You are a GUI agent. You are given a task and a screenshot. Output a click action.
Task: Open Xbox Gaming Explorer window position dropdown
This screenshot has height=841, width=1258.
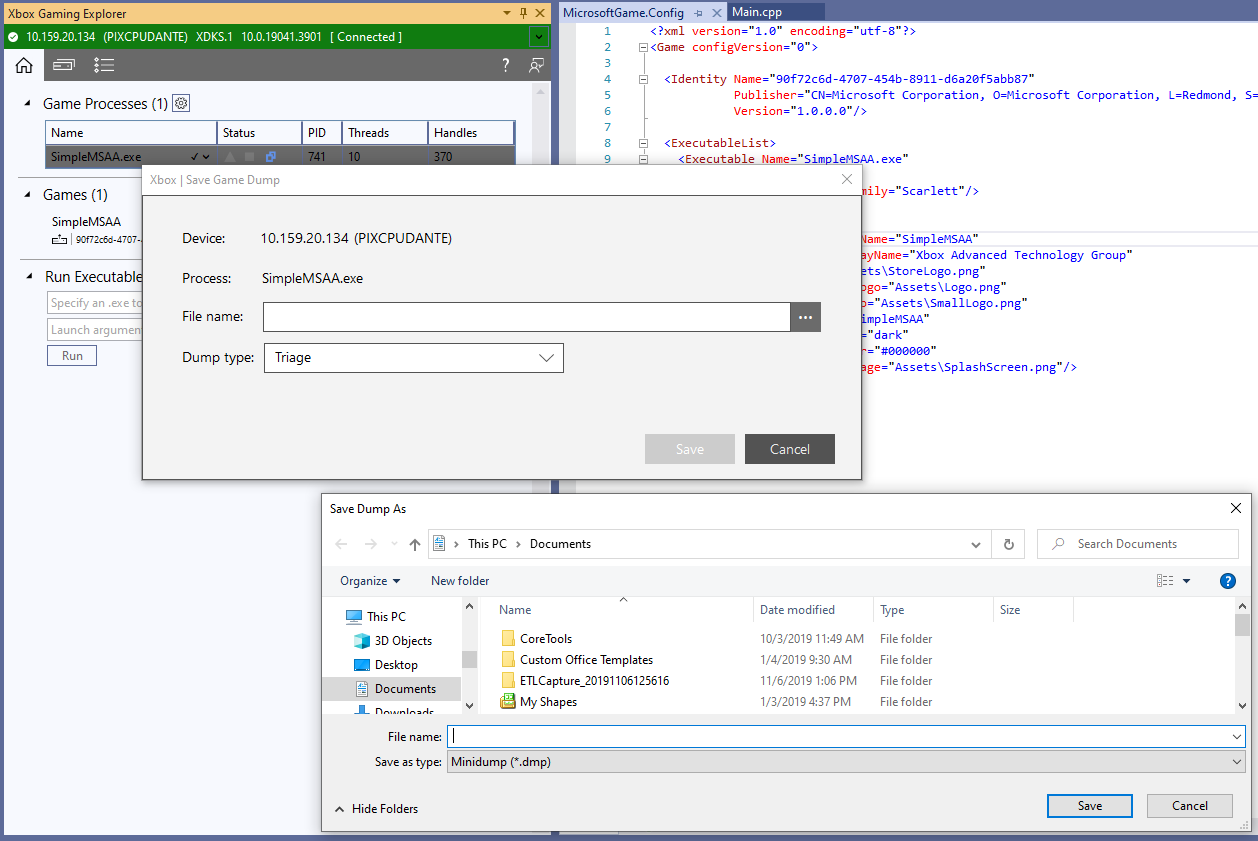pos(506,13)
